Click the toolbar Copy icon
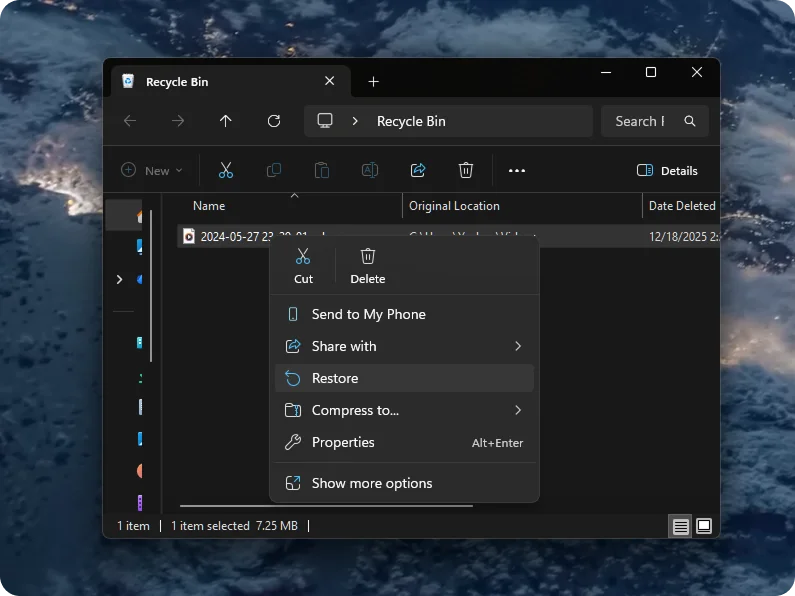795x596 pixels. coord(274,170)
